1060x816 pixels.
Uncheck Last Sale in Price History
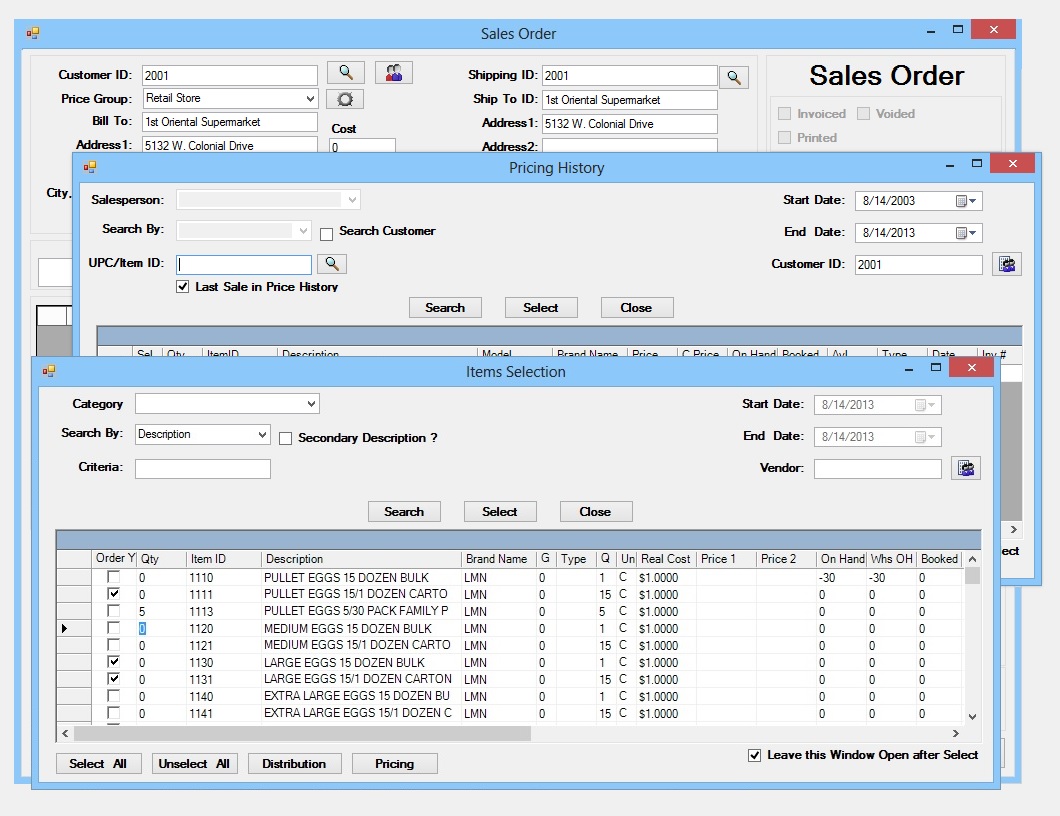click(x=183, y=287)
